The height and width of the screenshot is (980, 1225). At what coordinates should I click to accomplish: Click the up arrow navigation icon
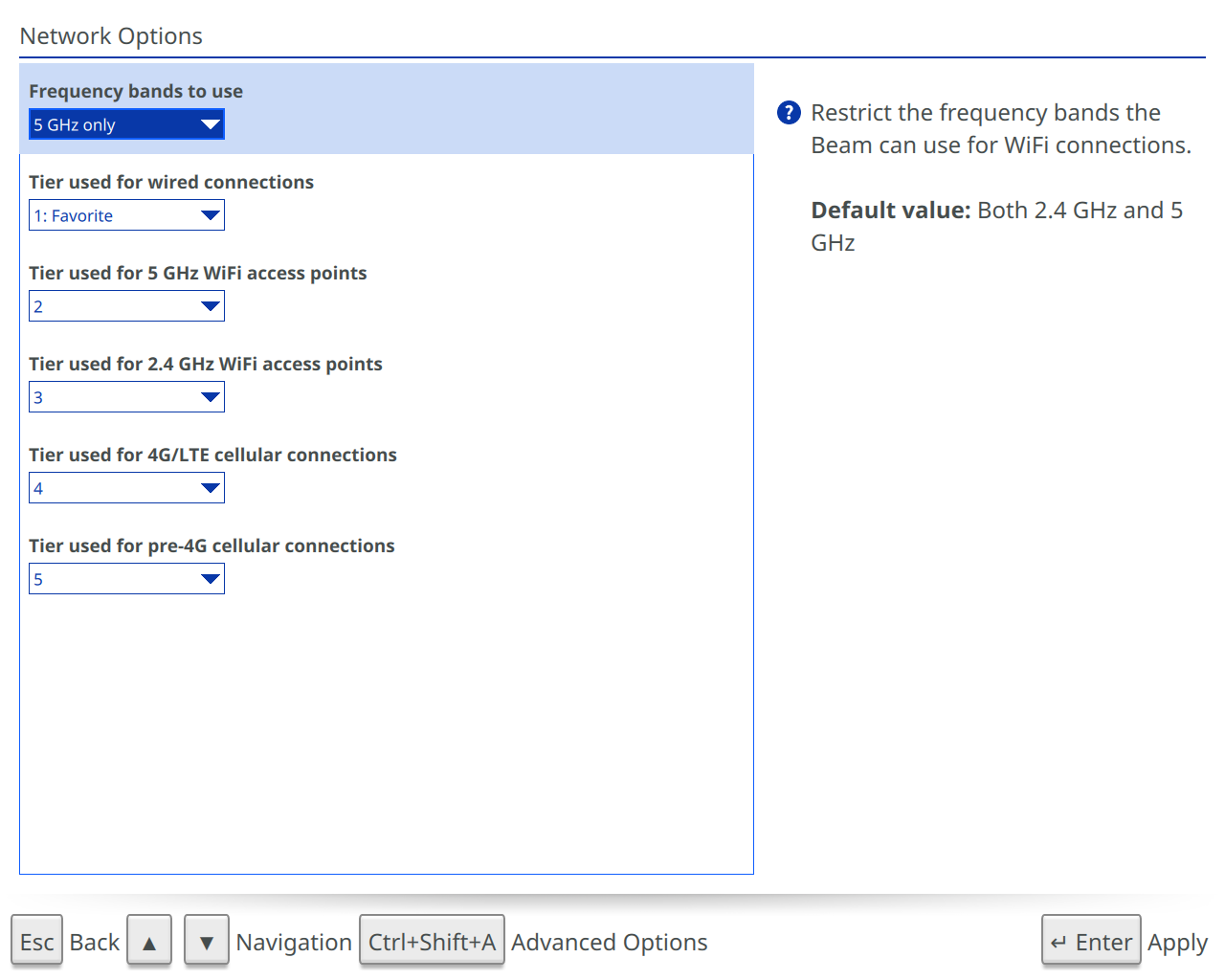coord(149,941)
